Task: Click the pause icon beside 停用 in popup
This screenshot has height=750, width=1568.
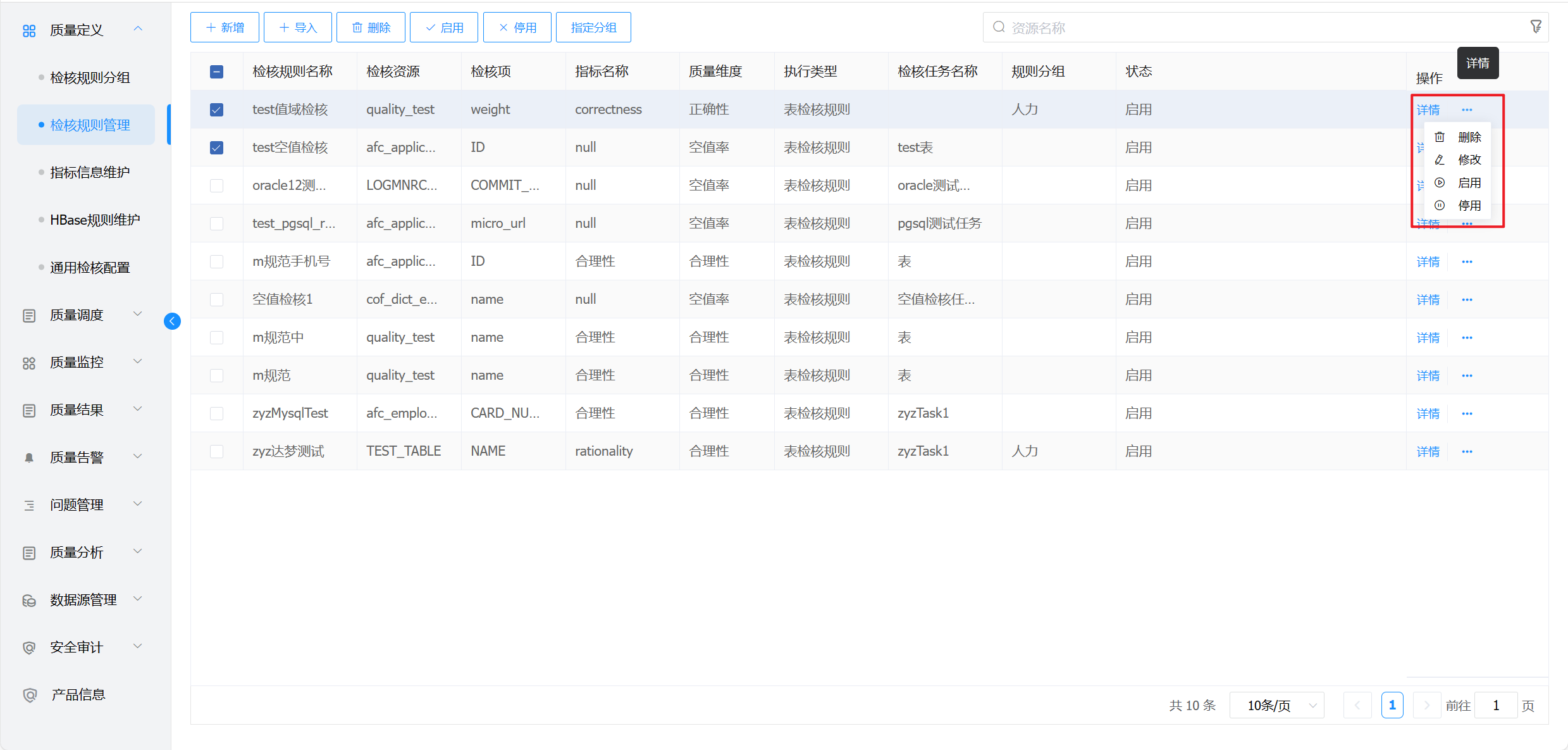Action: [1440, 206]
